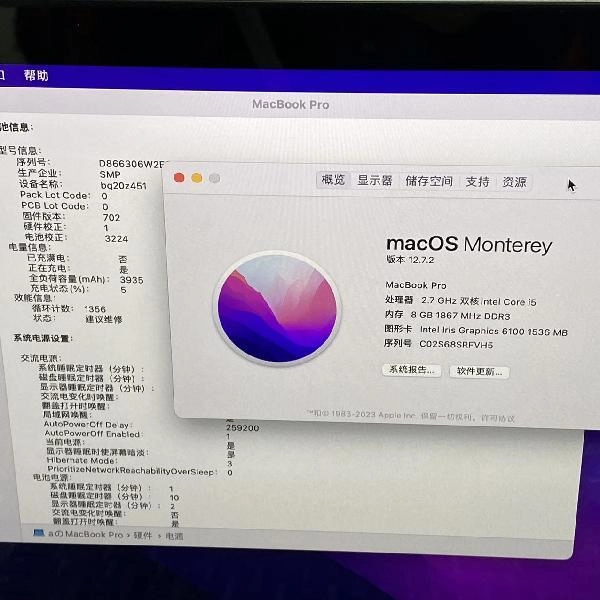The image size is (600, 600).
Task: Select 'aのMacBook Pro' in the path bar
Action: (85, 534)
